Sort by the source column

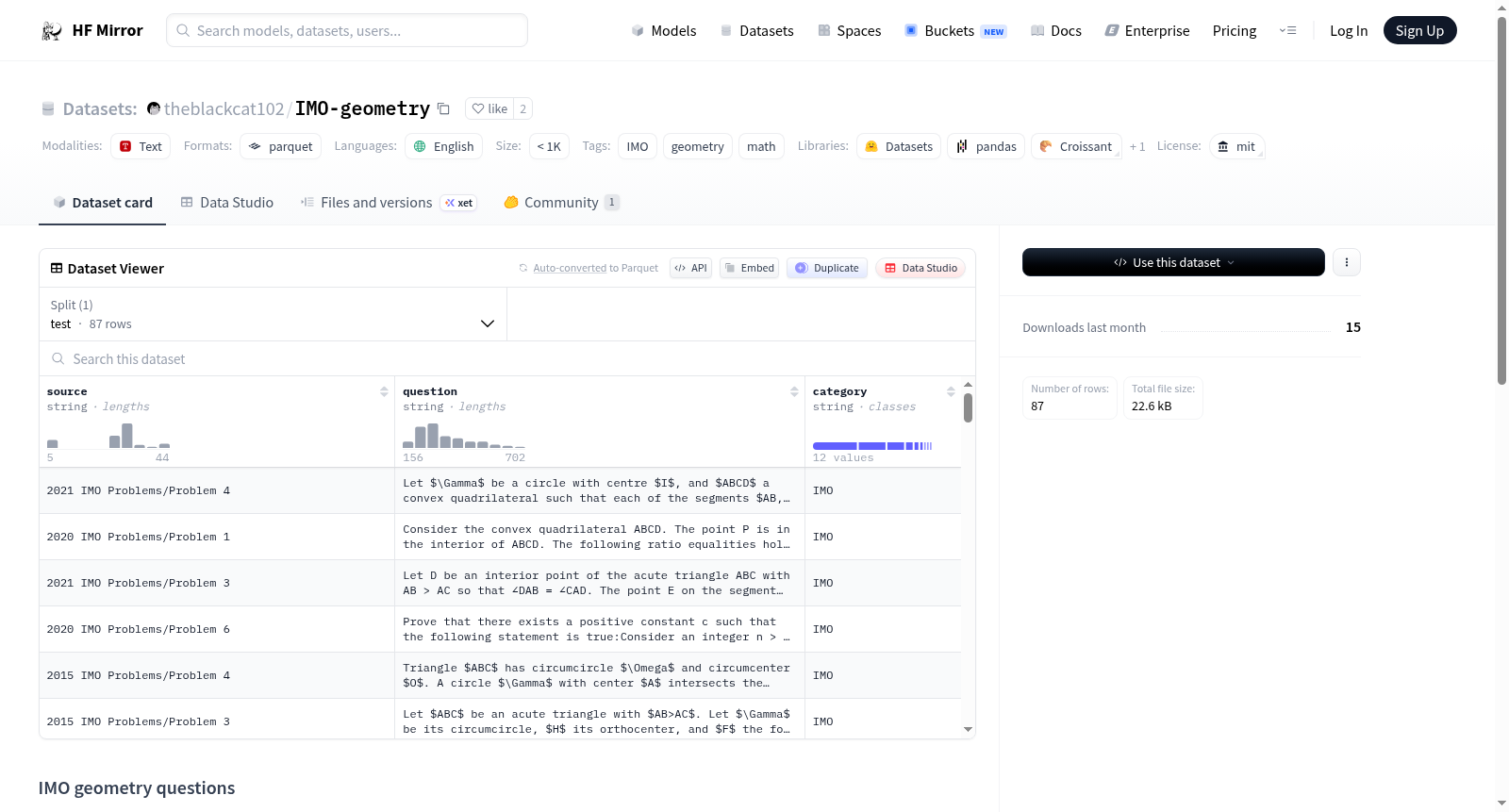click(x=384, y=391)
